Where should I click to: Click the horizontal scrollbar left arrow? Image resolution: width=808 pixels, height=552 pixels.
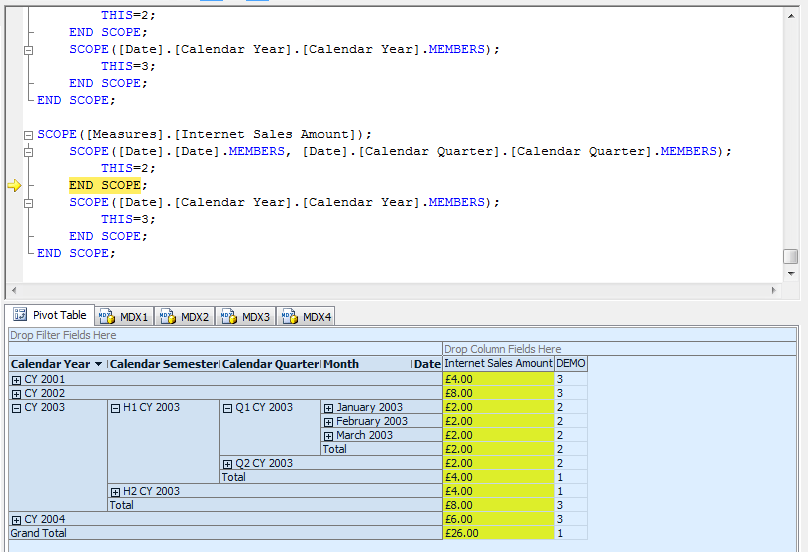click(x=14, y=290)
